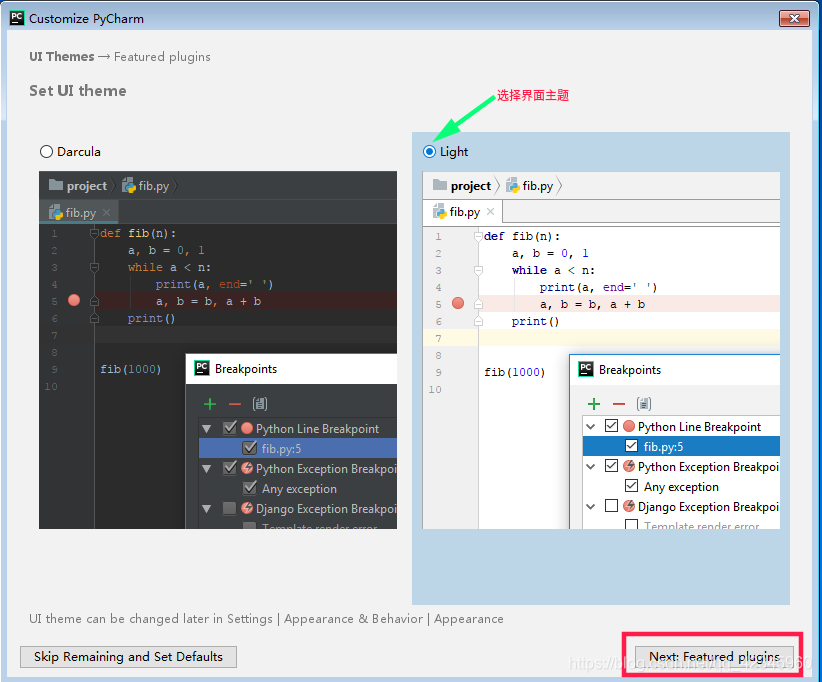Screen dimensions: 822x682
Task: Collapse Django Exception Breakpoint in Darcula preview
Action: coord(207,508)
